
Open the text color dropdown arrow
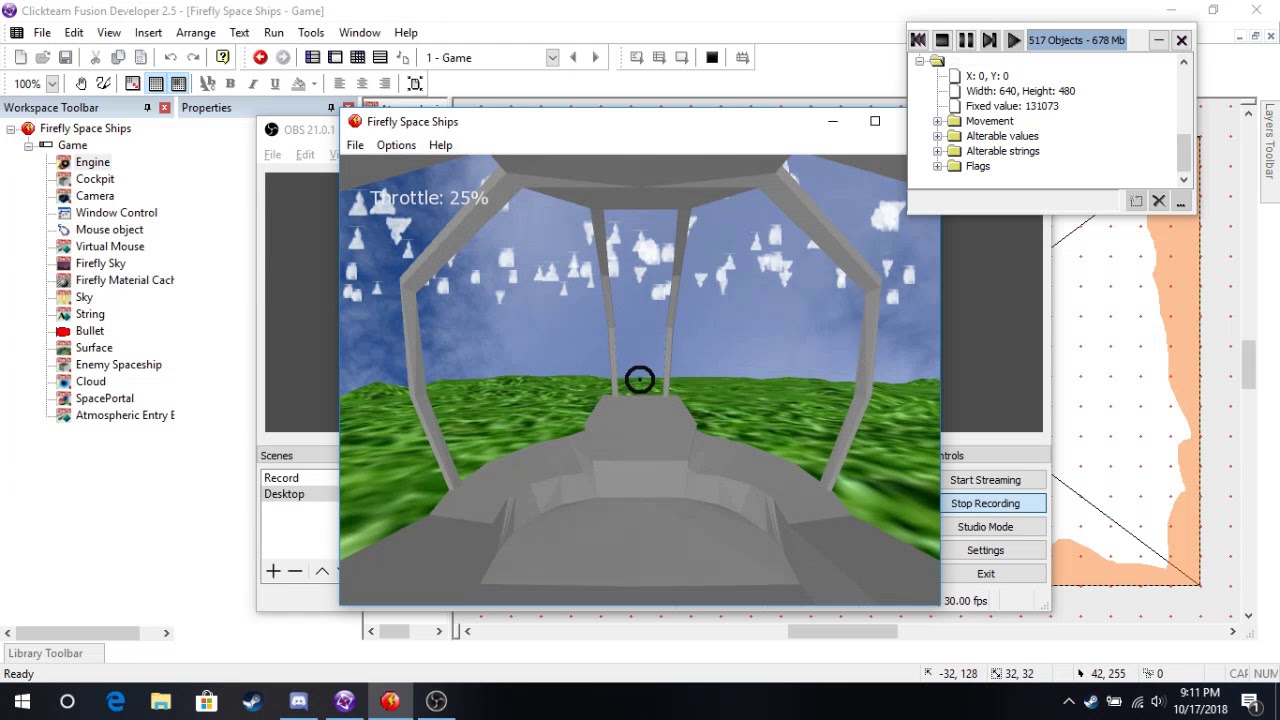click(x=314, y=84)
